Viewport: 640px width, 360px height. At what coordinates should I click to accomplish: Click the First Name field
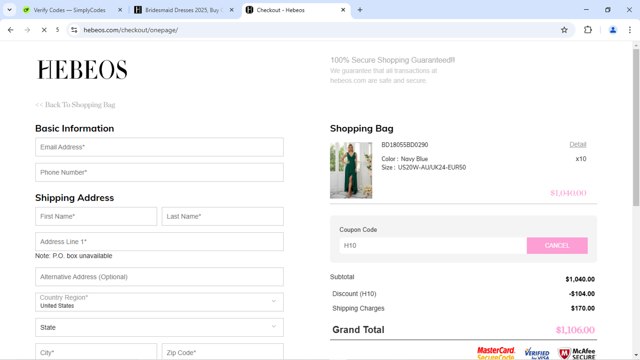tap(96, 216)
